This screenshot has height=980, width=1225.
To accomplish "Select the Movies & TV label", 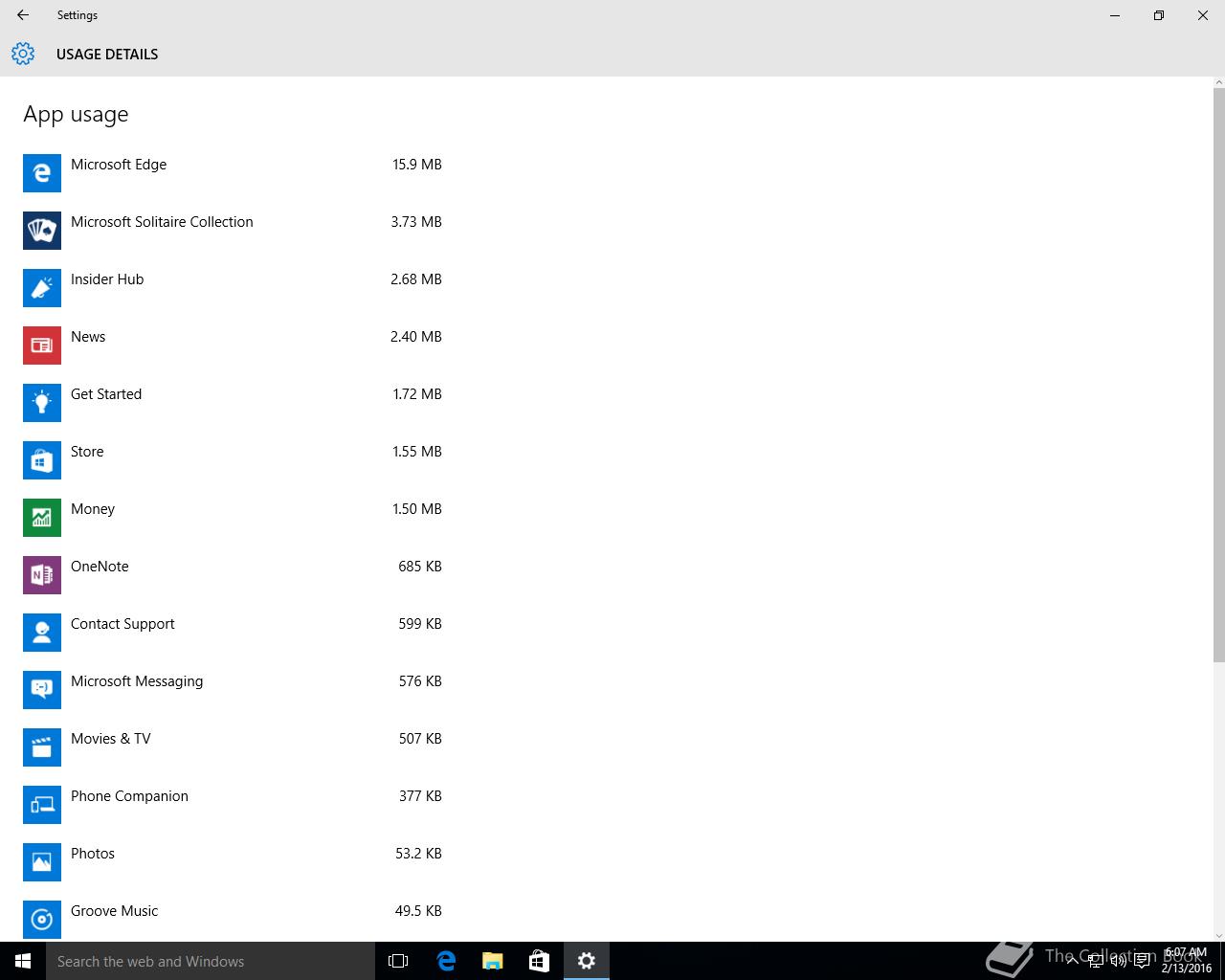I will point(111,739).
